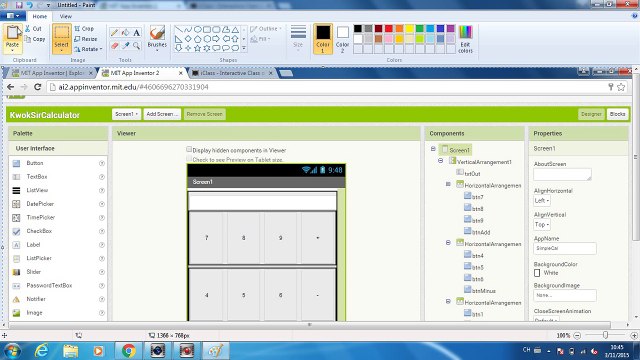Toggle Check to see Preview on Tablet size
The height and width of the screenshot is (360, 640).
tap(189, 159)
